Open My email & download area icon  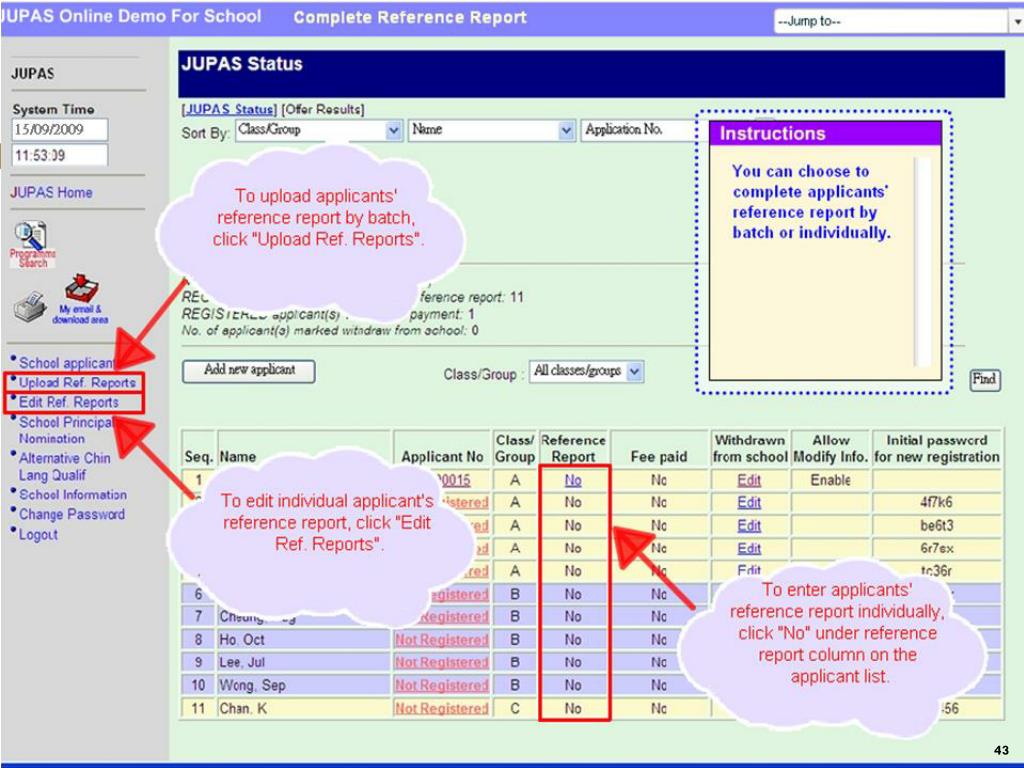81,299
